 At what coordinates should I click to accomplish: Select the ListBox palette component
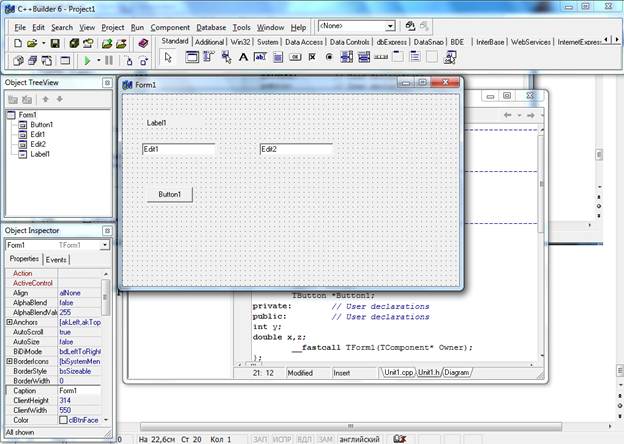[x=346, y=57]
